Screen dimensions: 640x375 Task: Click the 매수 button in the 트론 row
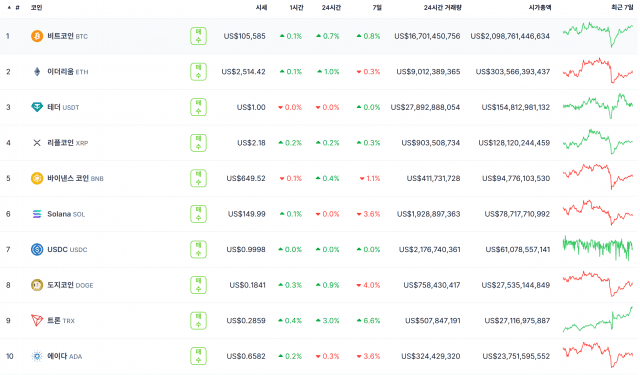pos(198,320)
